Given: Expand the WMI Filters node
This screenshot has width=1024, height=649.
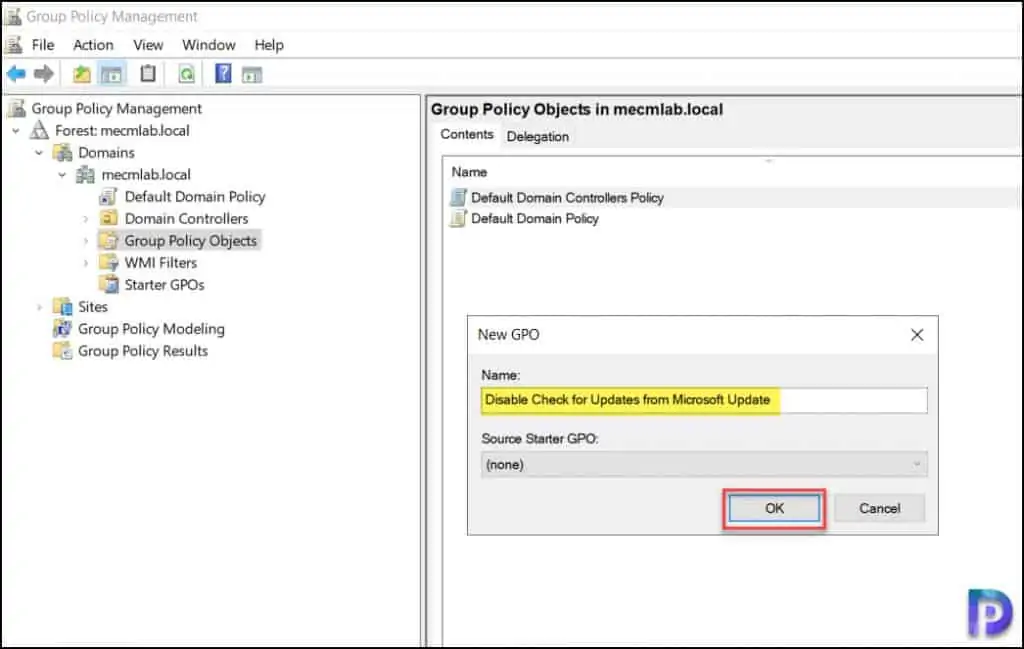Looking at the screenshot, I should pos(86,263).
